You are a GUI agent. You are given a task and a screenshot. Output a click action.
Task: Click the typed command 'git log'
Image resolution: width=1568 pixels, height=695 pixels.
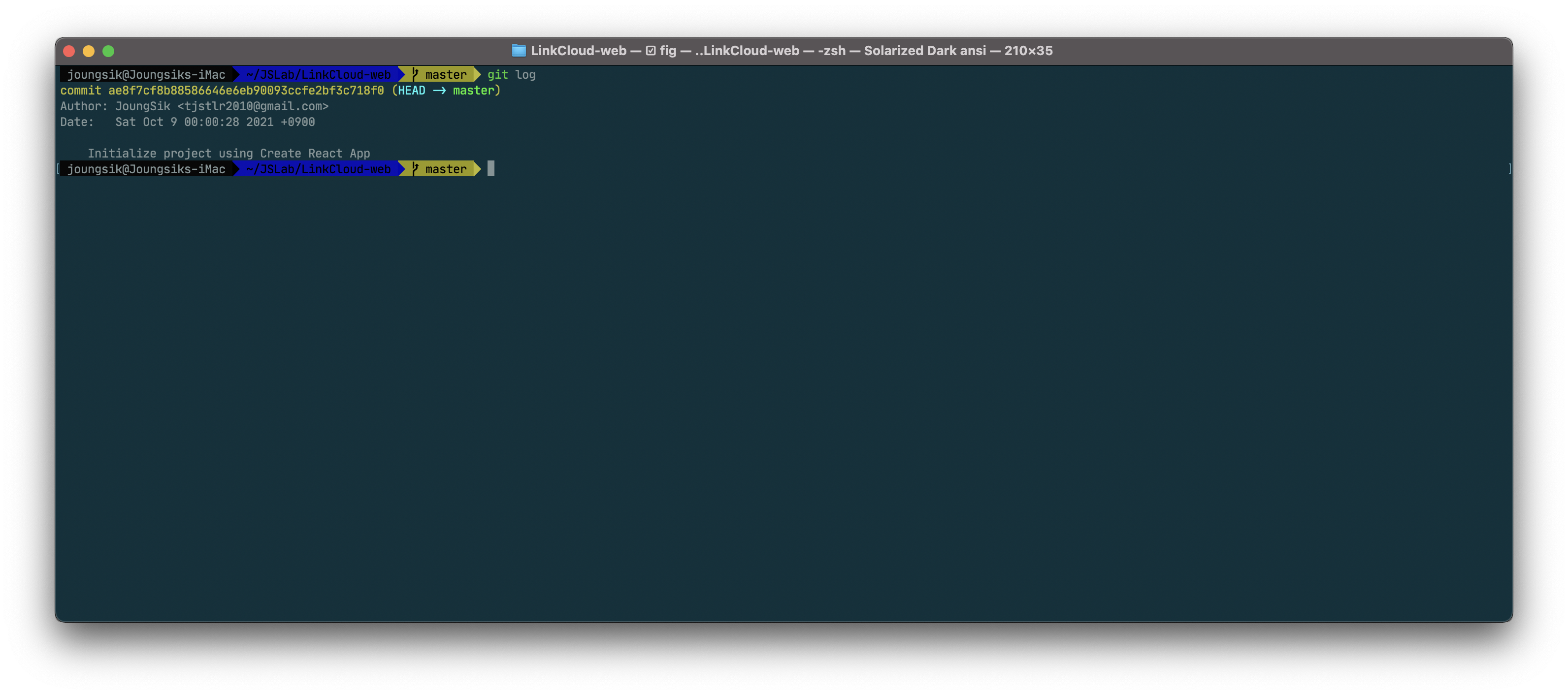pos(511,74)
